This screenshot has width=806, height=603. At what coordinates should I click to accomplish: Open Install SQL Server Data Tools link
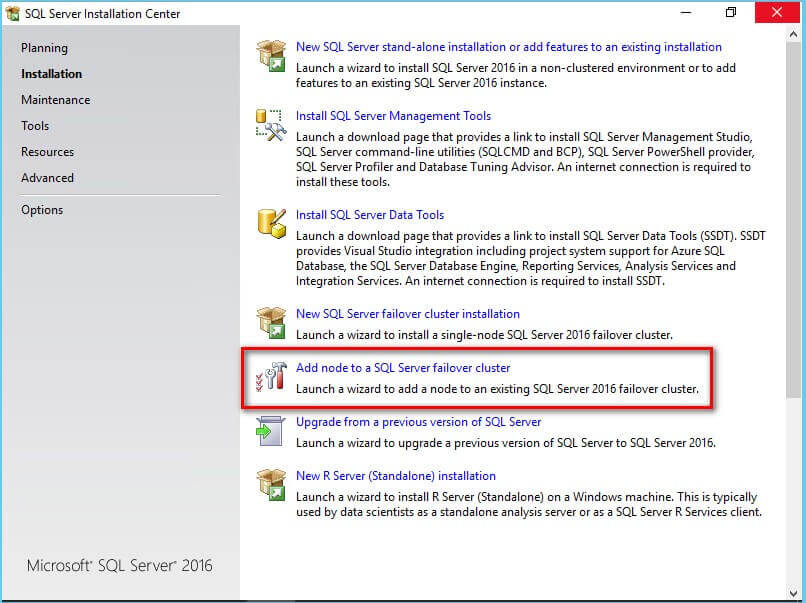point(370,214)
